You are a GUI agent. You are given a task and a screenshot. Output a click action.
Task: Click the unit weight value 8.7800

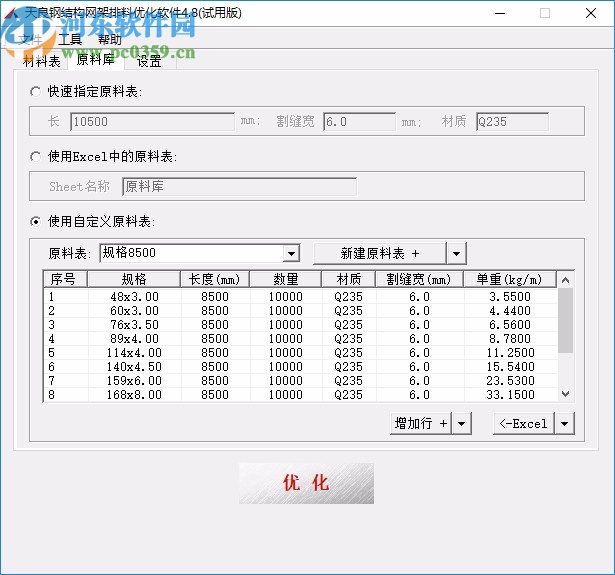[510, 338]
